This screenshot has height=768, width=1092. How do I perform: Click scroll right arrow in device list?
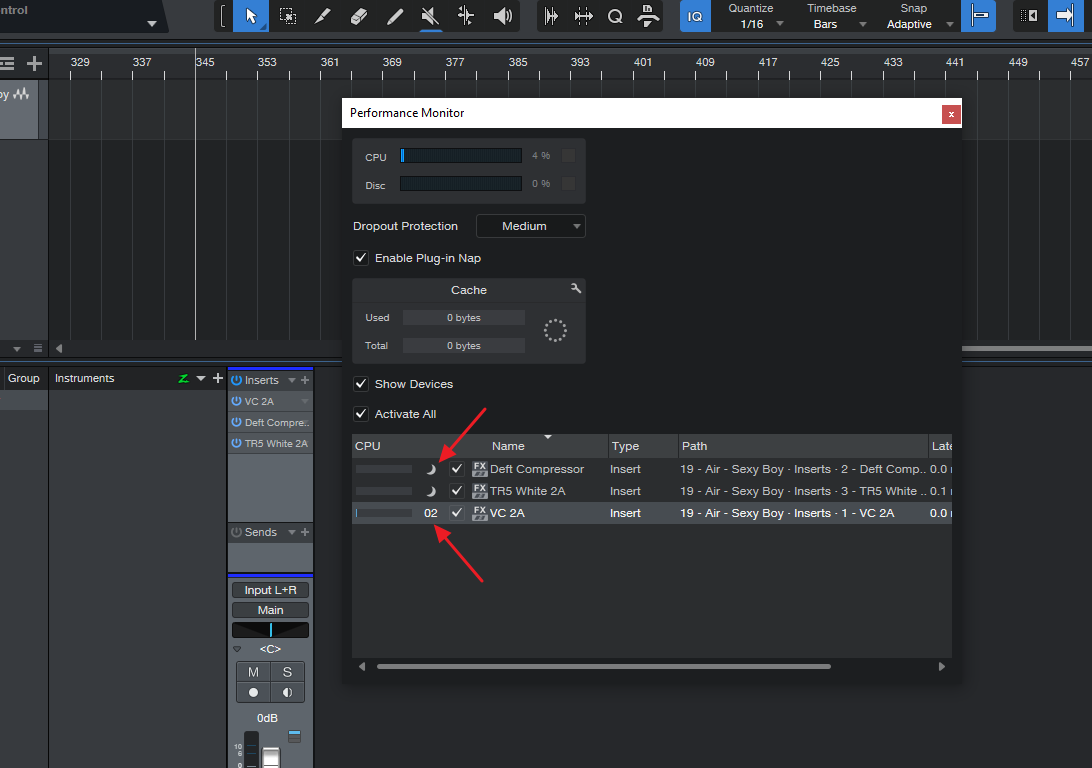(942, 666)
